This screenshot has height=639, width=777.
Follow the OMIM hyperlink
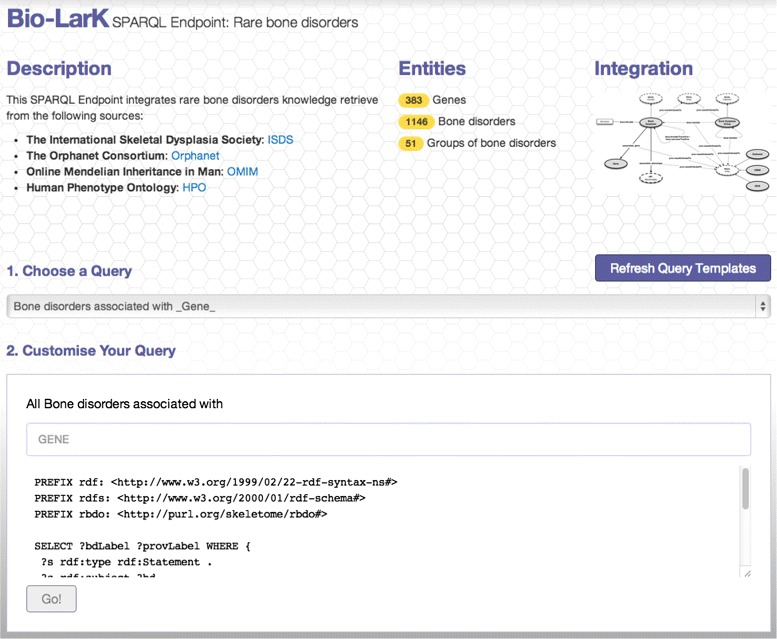point(242,172)
